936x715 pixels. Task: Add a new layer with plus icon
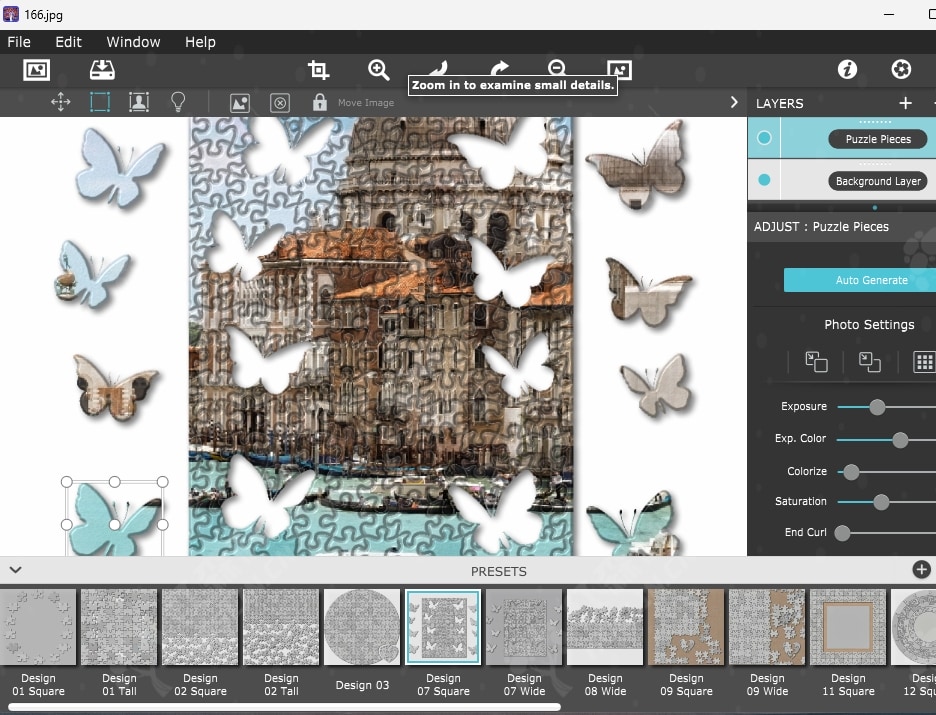coord(905,103)
